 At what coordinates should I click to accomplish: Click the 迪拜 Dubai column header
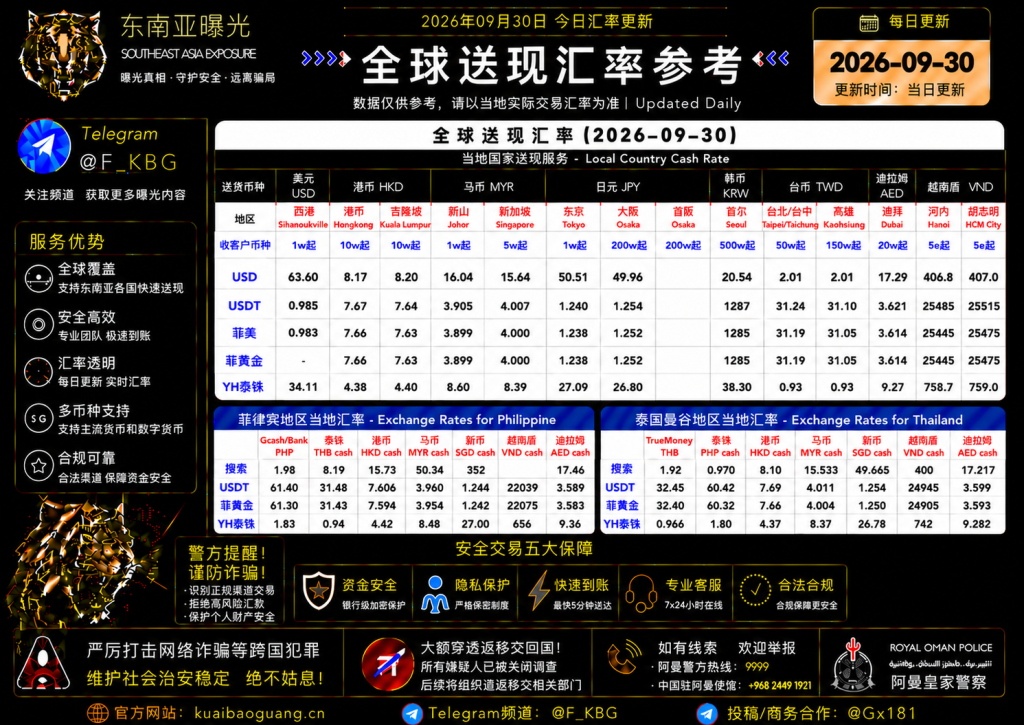tap(892, 218)
